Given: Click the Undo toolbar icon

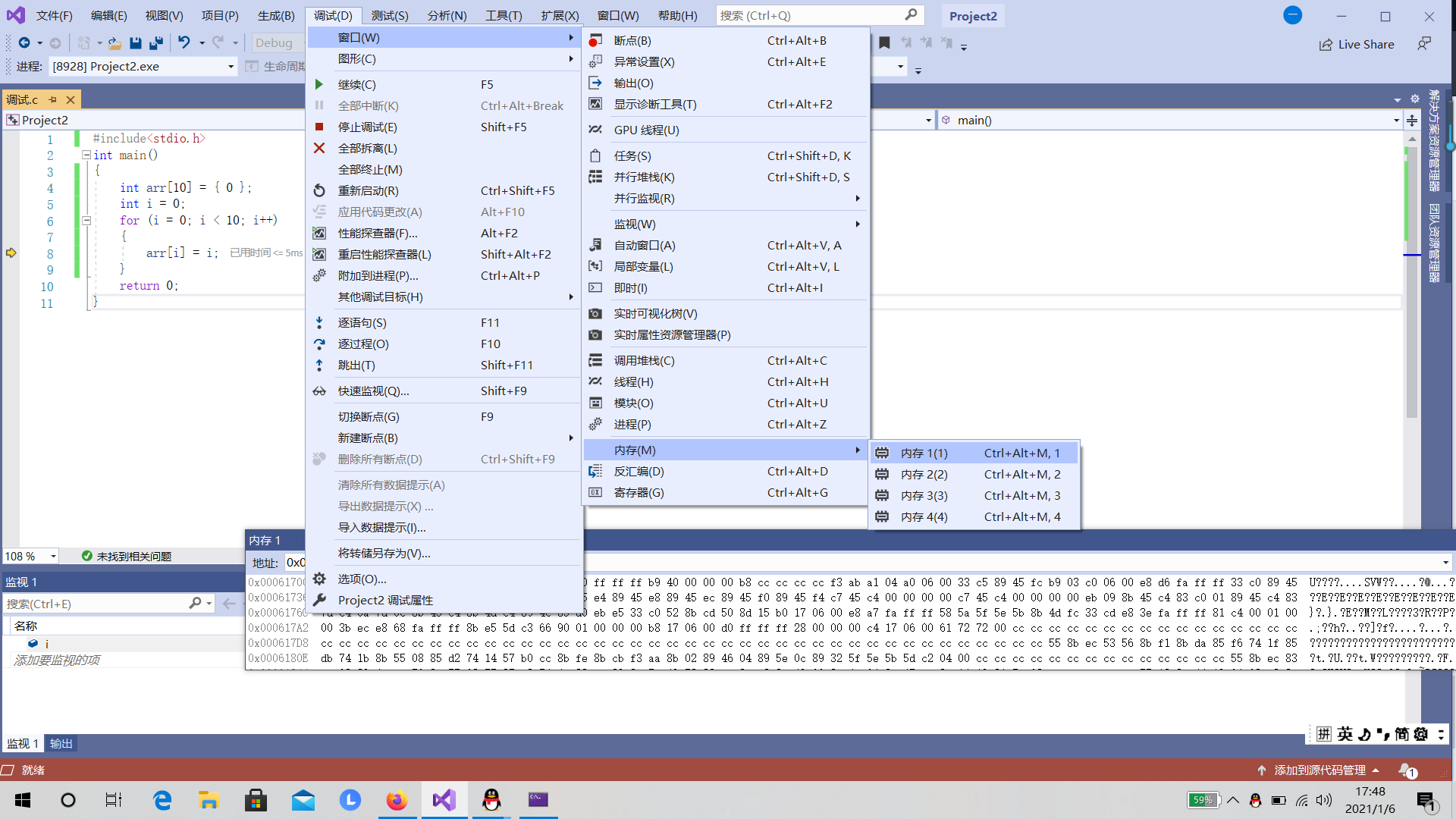Looking at the screenshot, I should (x=184, y=43).
